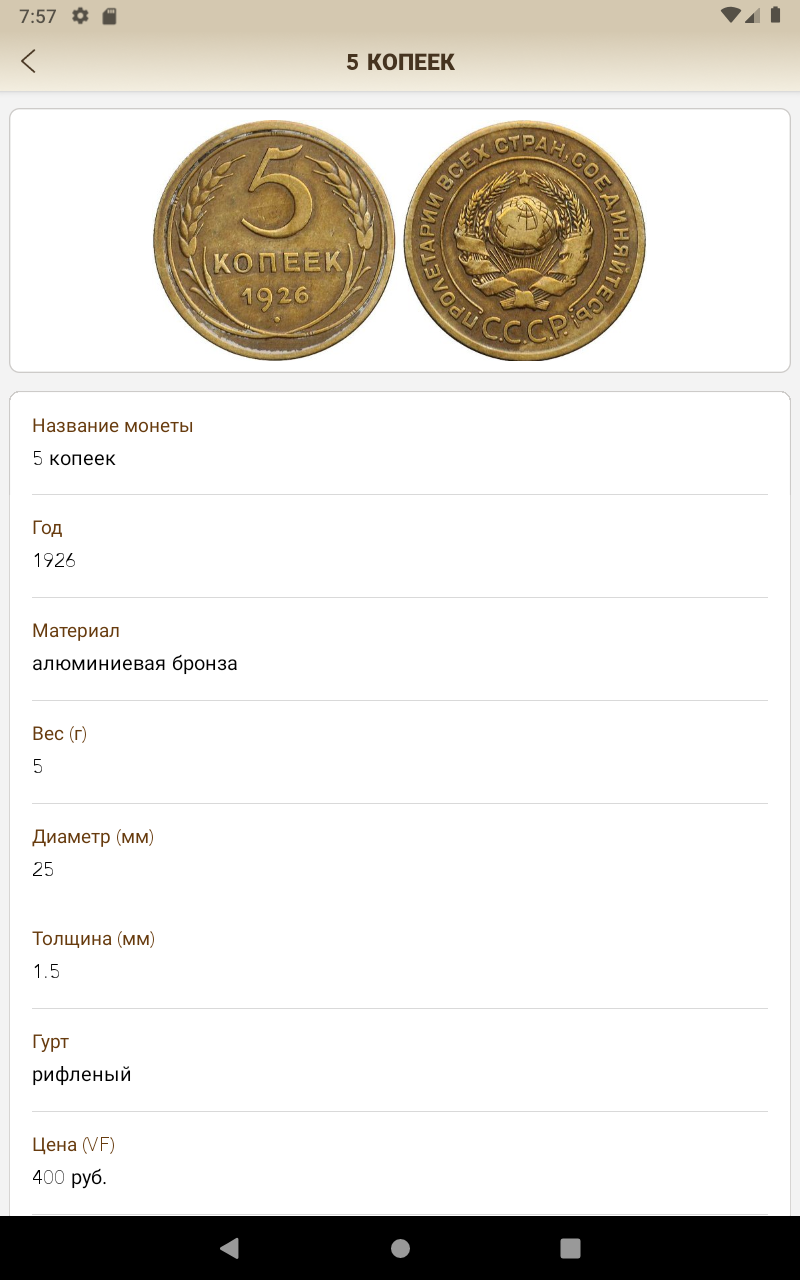Tap the 'Толщина (мм)' thickness row
The height and width of the screenshot is (1280, 800).
tap(400, 956)
